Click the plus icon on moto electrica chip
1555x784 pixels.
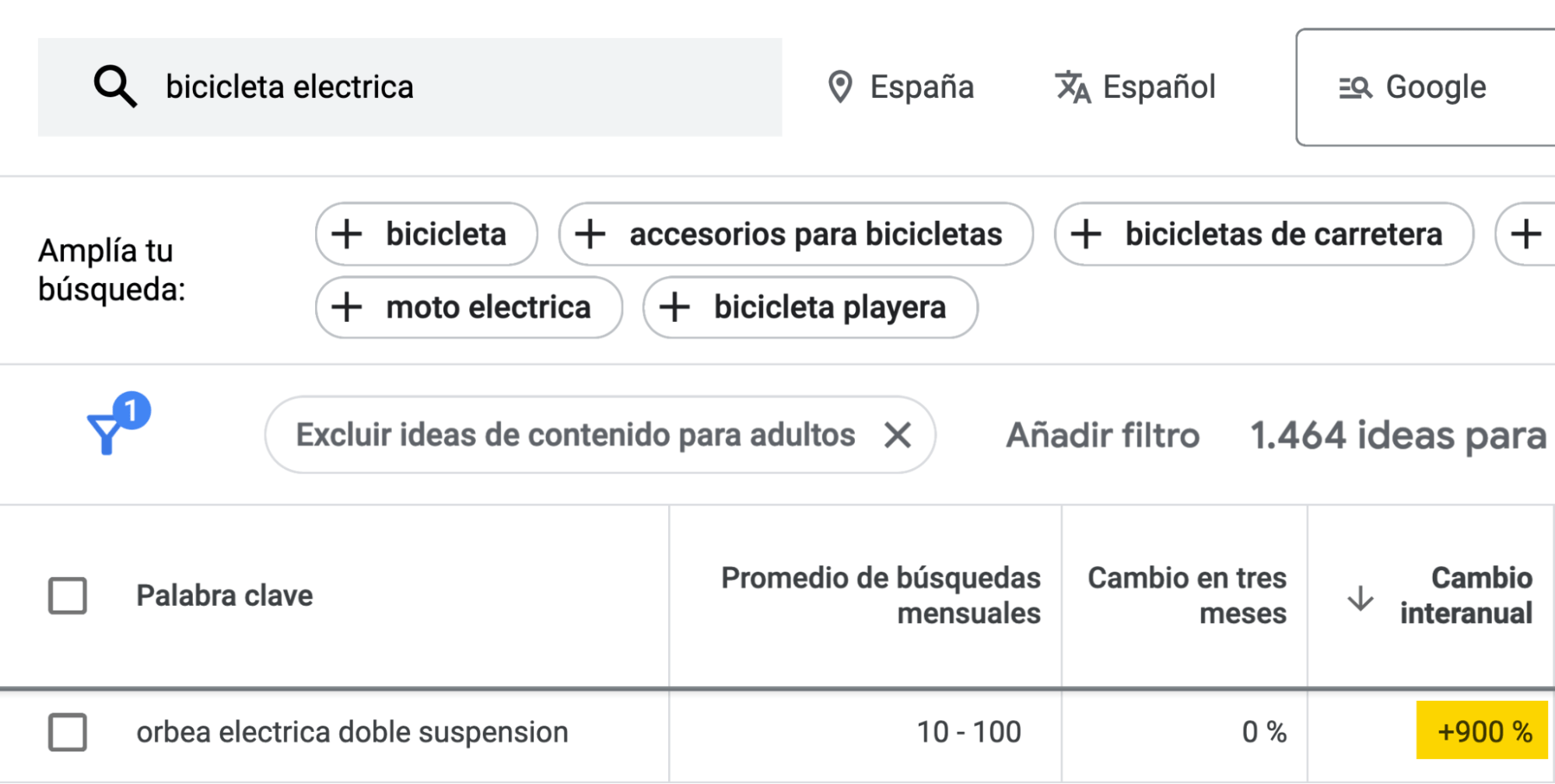click(347, 307)
